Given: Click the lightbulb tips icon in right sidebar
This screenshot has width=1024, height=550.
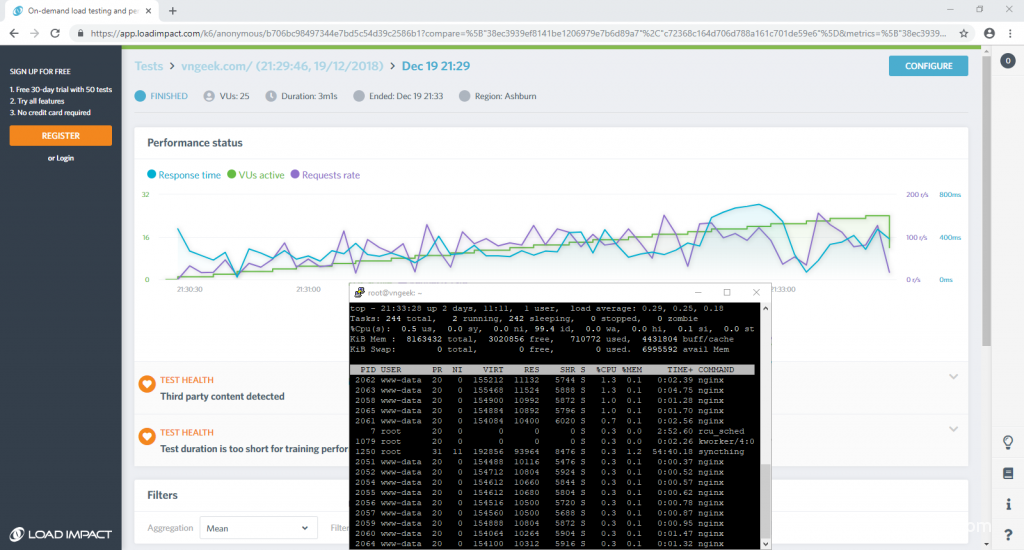Looking at the screenshot, I should pos(1008,443).
